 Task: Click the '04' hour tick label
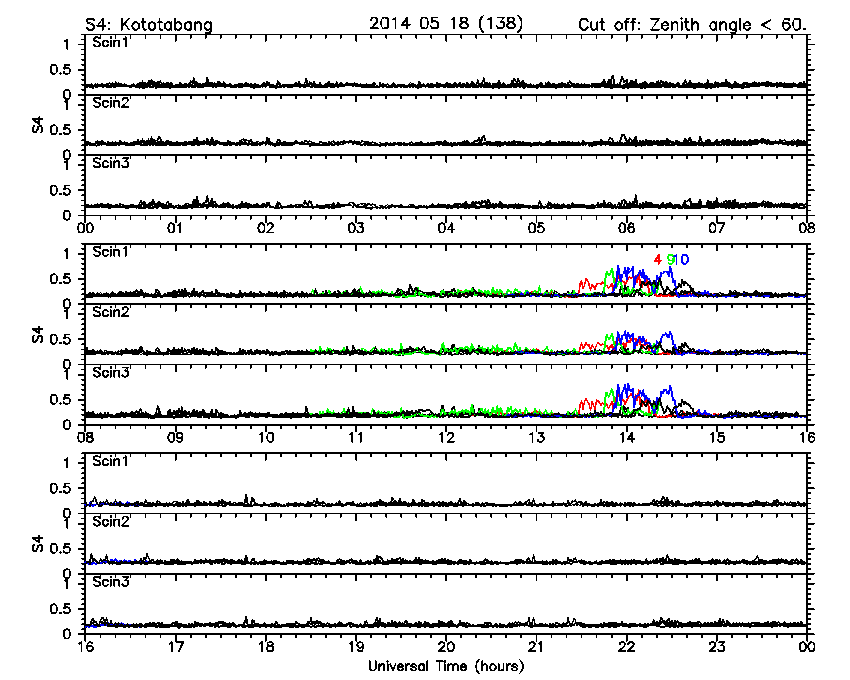coord(446,228)
